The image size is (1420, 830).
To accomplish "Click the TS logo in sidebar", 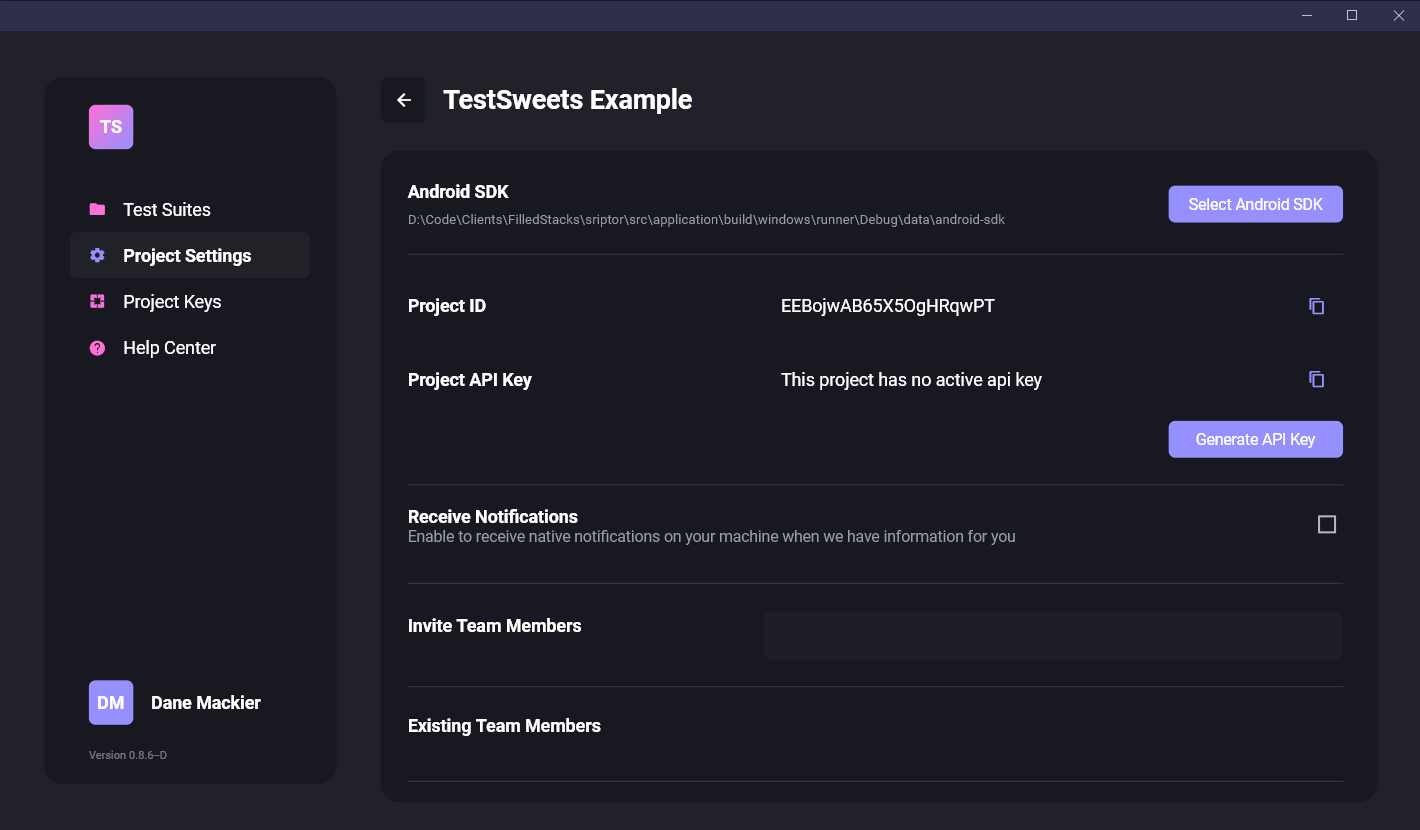I will click(x=111, y=127).
